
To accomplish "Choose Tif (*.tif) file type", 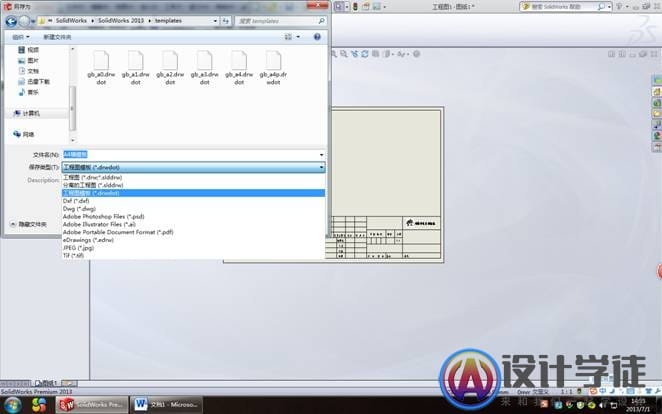I will pos(193,255).
